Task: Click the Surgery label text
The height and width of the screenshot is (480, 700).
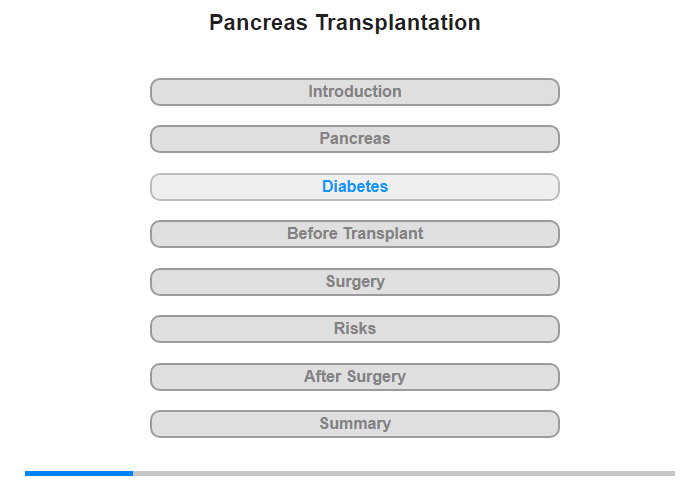Action: (x=355, y=281)
